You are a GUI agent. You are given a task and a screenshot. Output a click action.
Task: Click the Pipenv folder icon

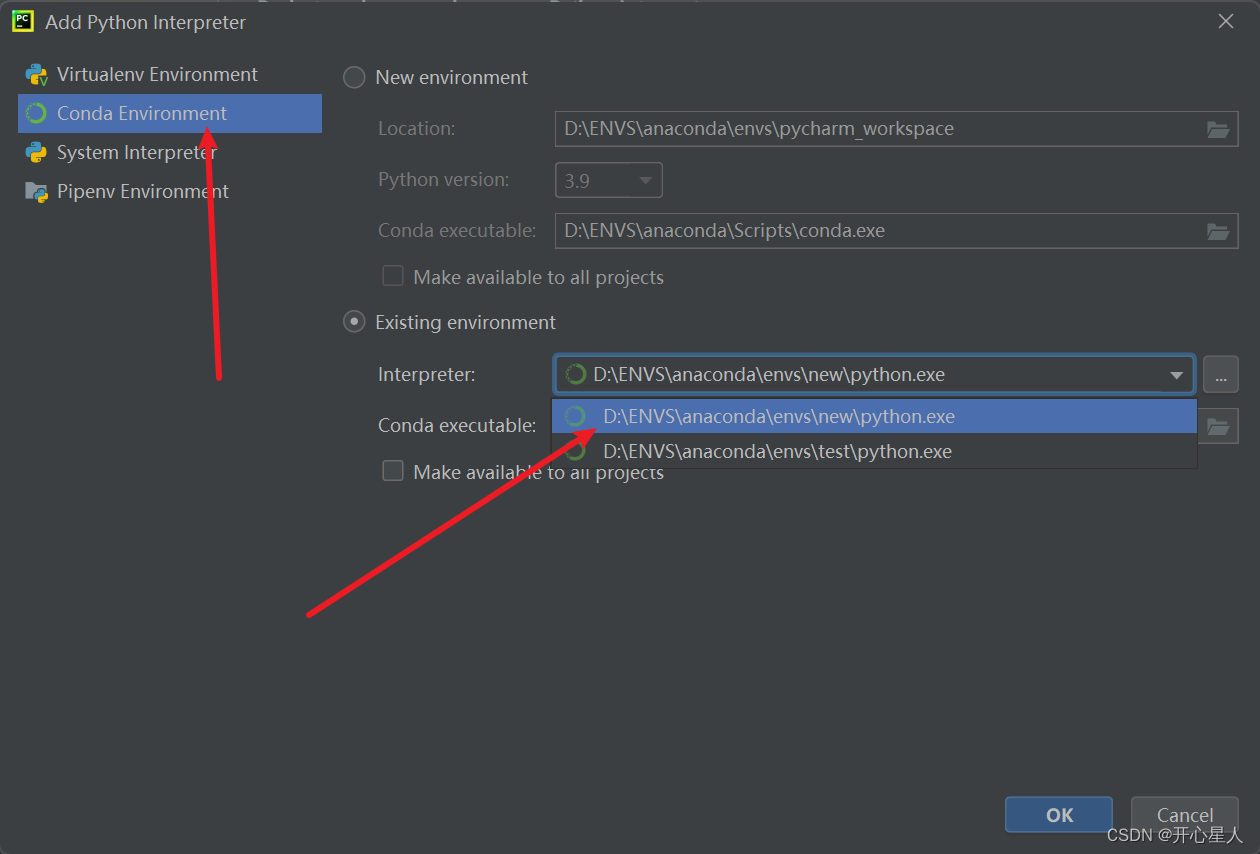37,192
